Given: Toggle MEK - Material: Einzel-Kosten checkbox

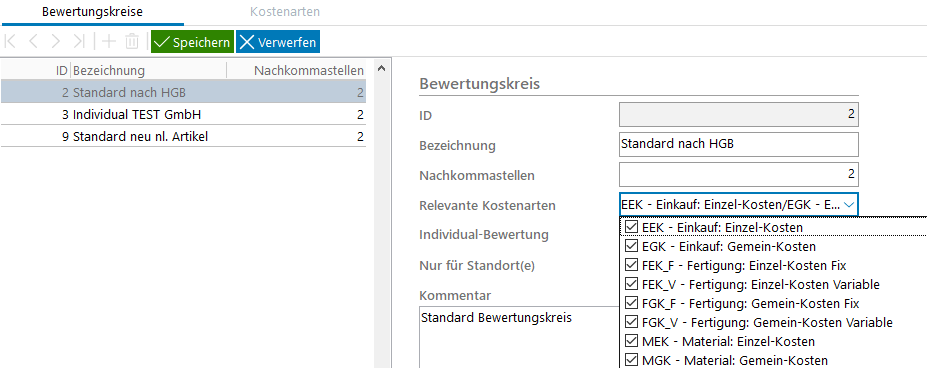Looking at the screenshot, I should [631, 341].
